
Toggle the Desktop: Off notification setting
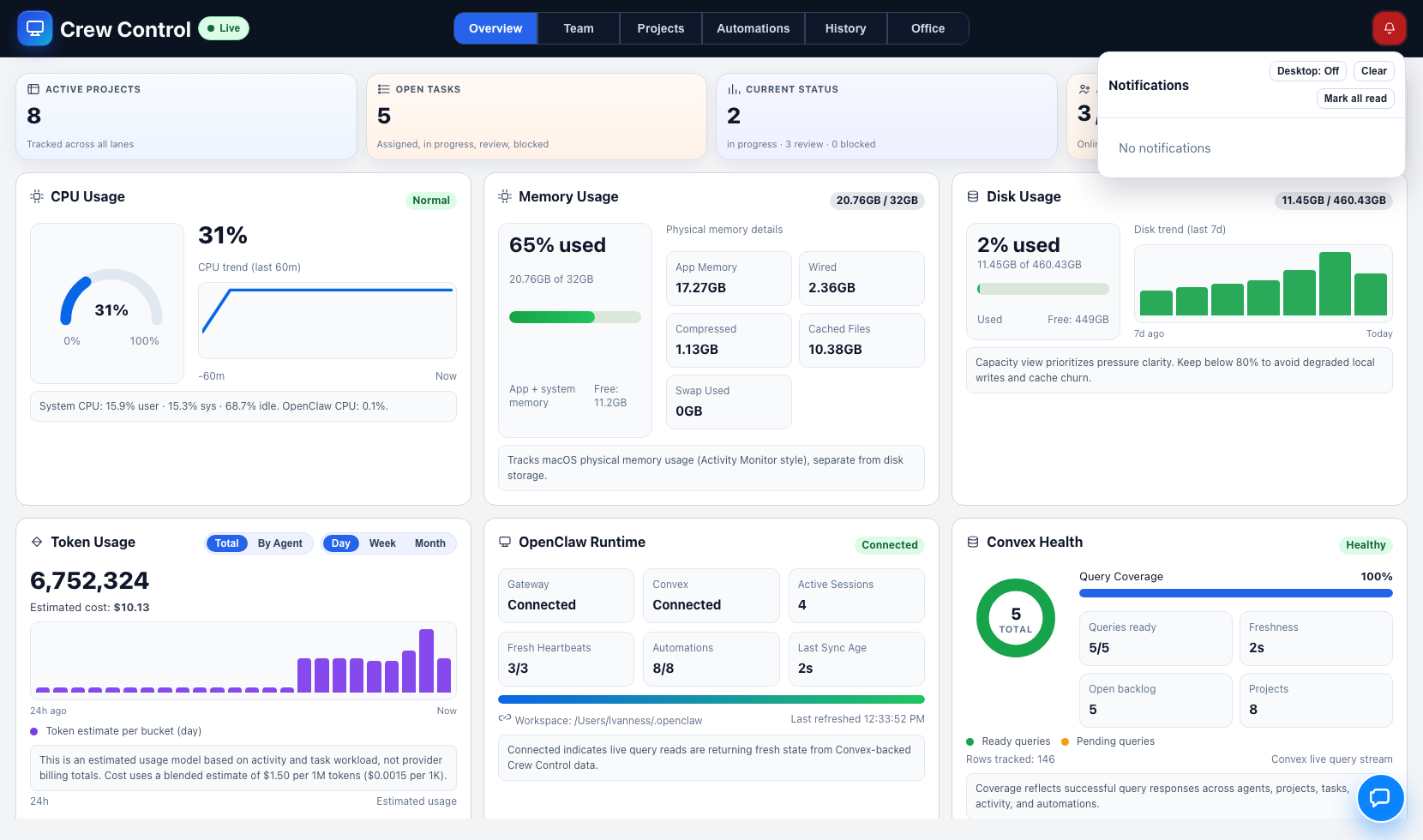click(x=1307, y=71)
